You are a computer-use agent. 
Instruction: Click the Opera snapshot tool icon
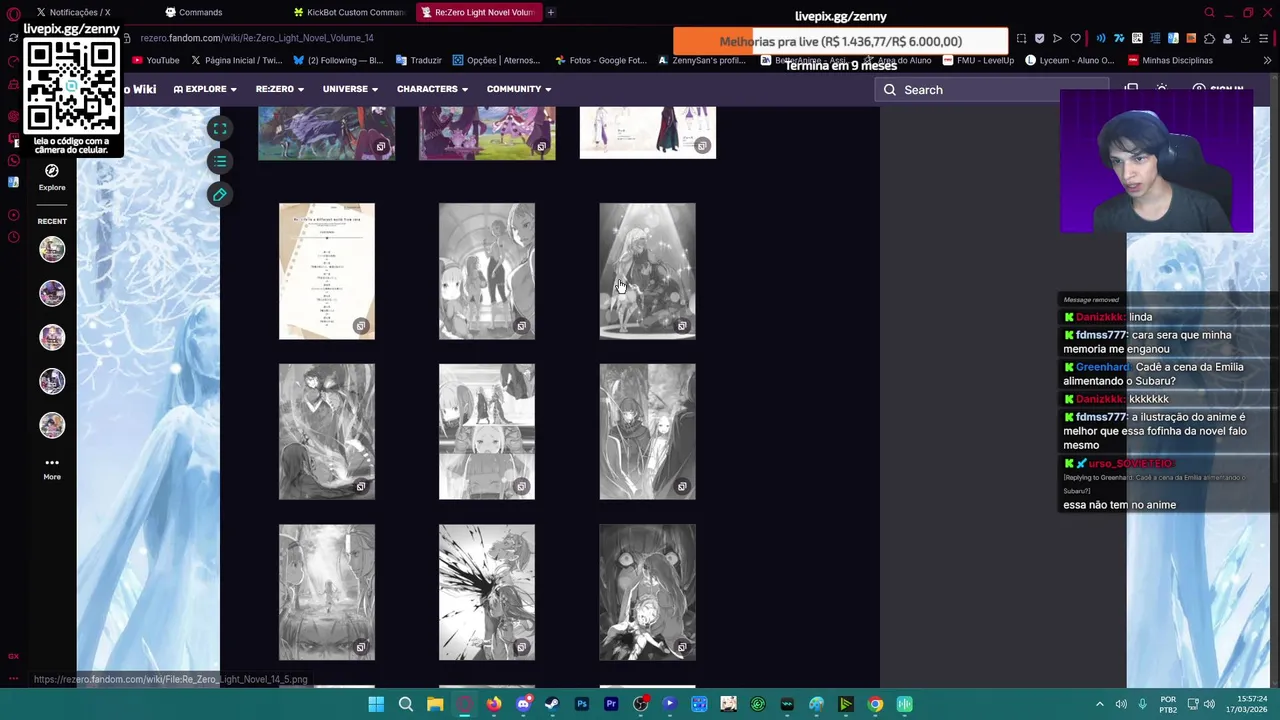click(x=1021, y=38)
